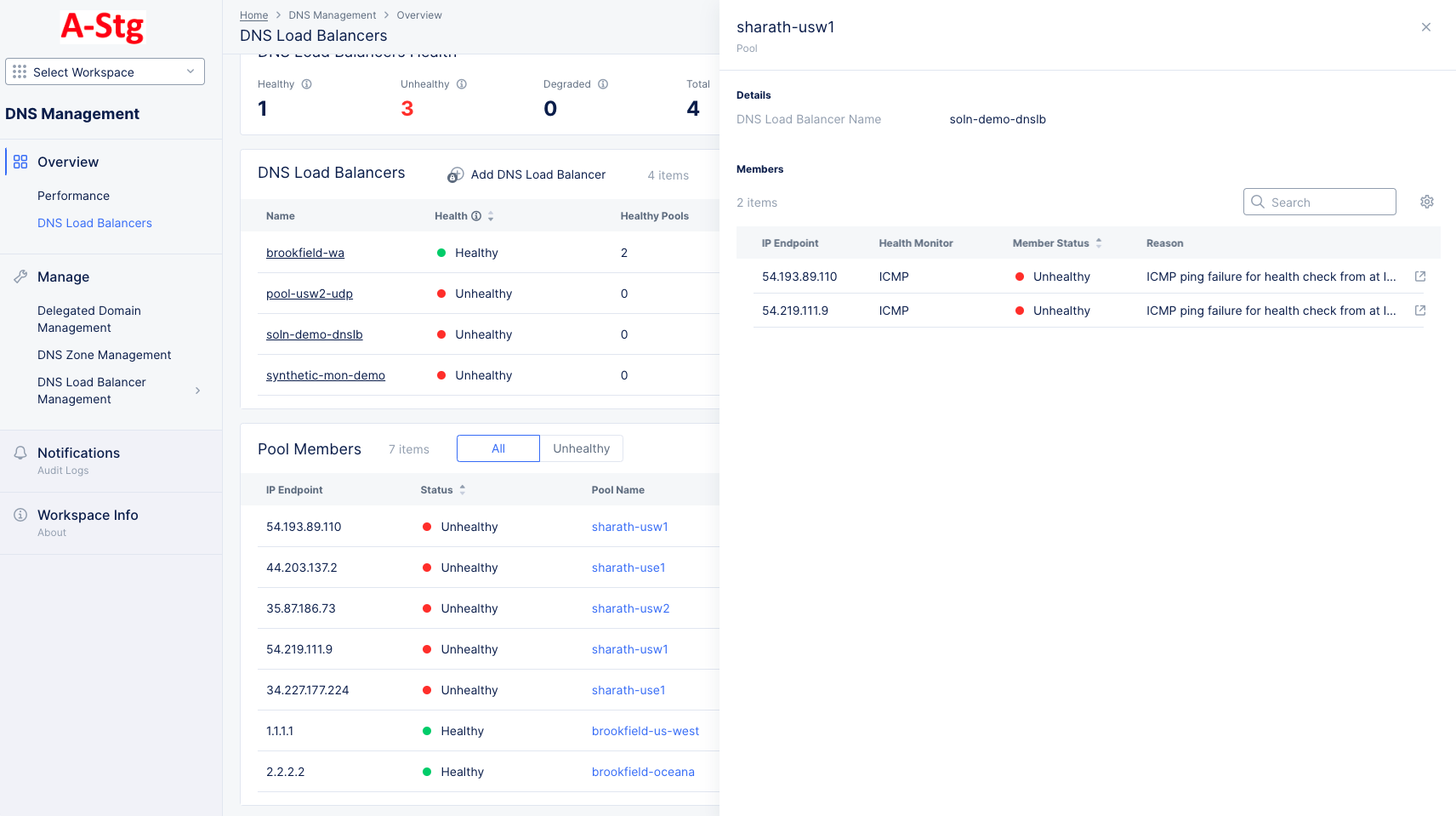Click the Search field in the Members panel

(1319, 202)
